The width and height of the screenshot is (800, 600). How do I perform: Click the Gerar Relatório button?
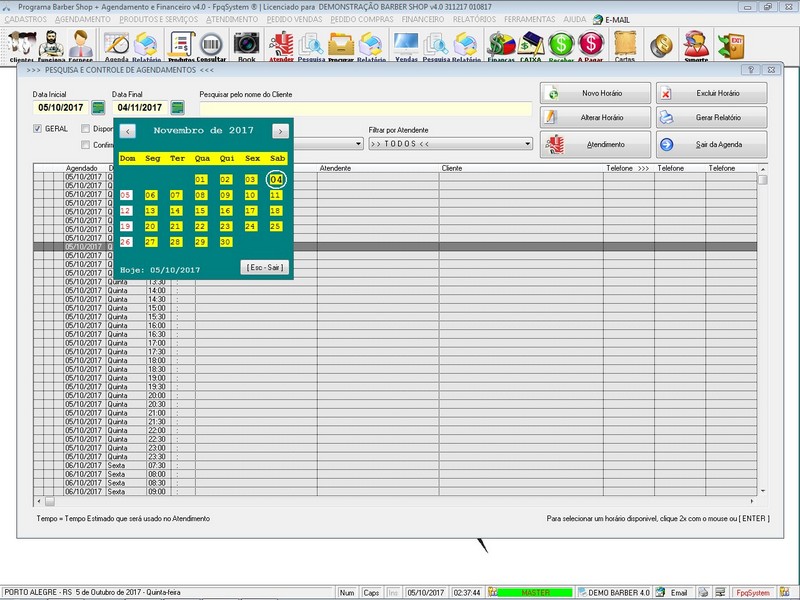coord(712,117)
